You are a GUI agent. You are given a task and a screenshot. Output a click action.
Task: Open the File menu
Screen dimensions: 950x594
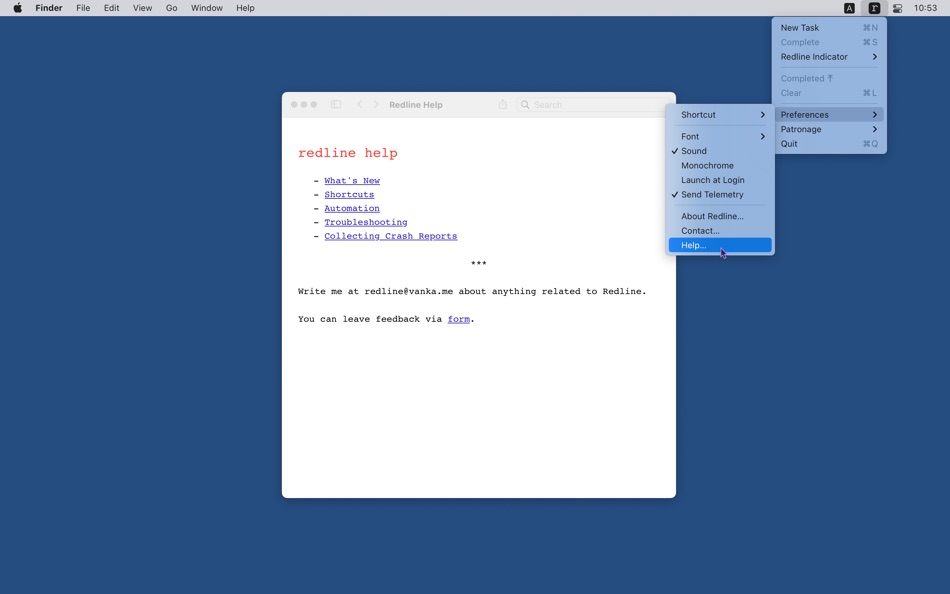[83, 8]
